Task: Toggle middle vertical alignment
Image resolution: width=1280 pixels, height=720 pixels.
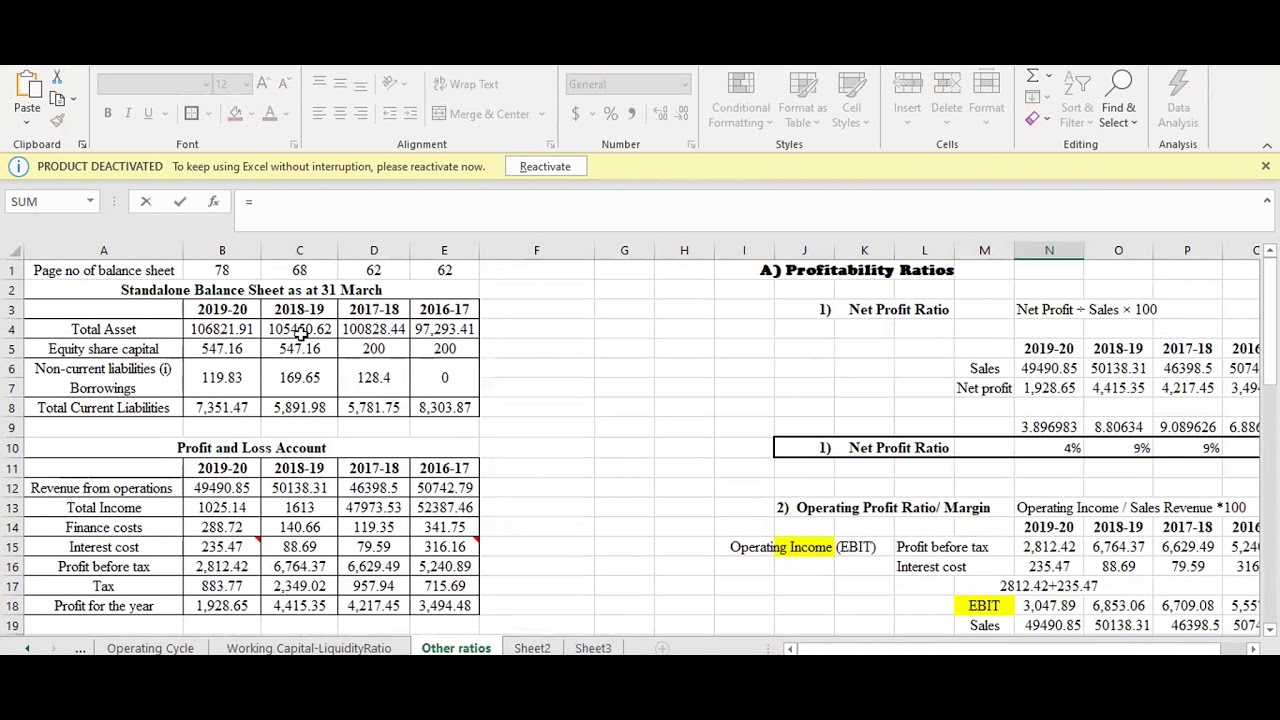Action: (340, 84)
